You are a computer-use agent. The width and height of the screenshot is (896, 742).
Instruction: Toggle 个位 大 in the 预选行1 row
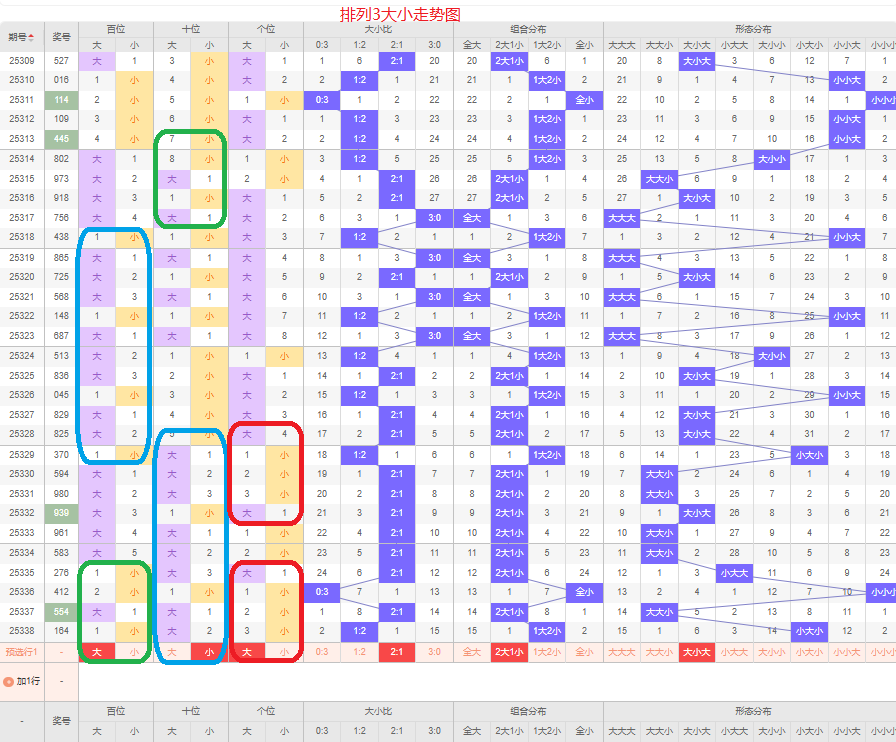(x=247, y=652)
